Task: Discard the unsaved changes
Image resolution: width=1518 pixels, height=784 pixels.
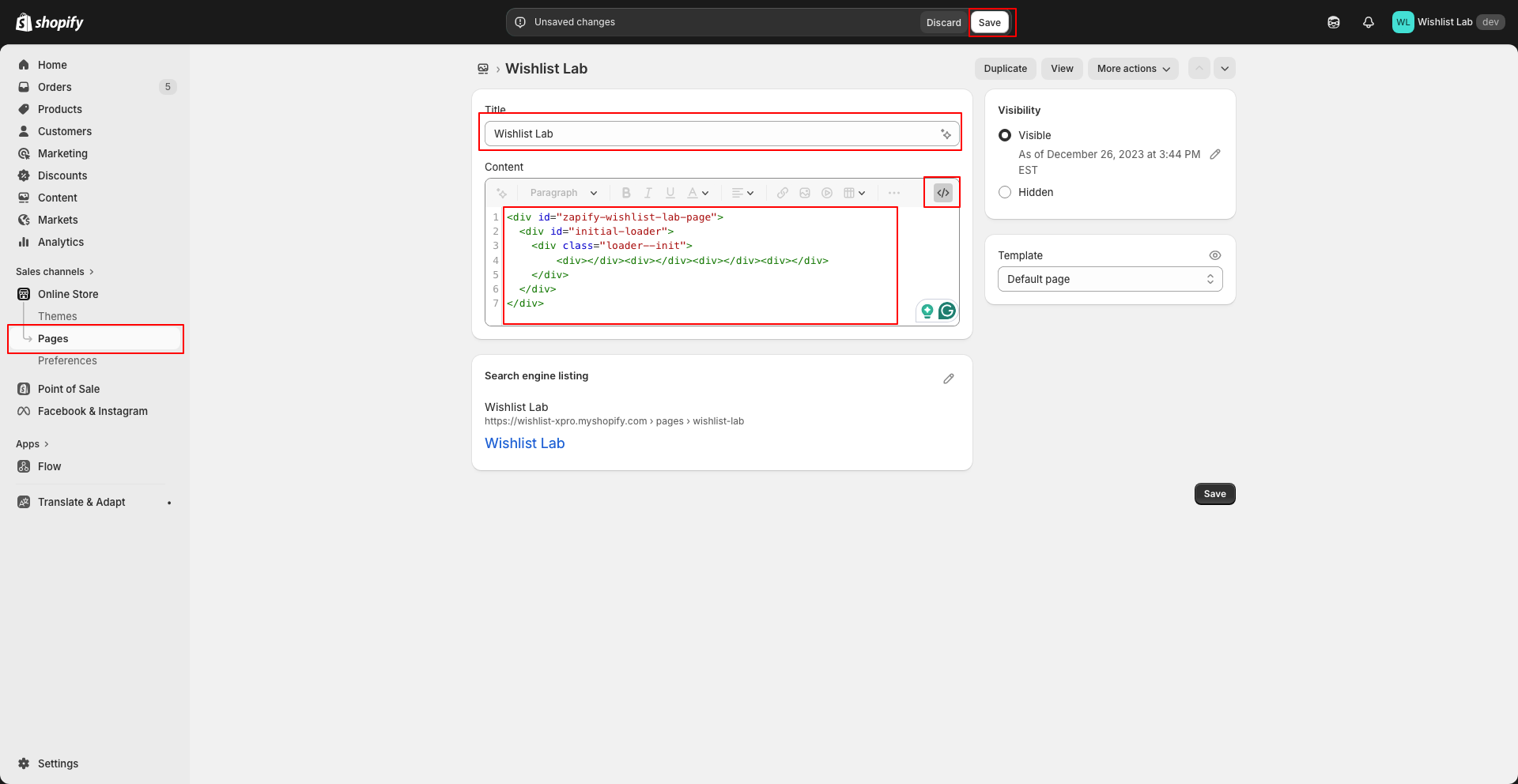Action: click(x=944, y=22)
